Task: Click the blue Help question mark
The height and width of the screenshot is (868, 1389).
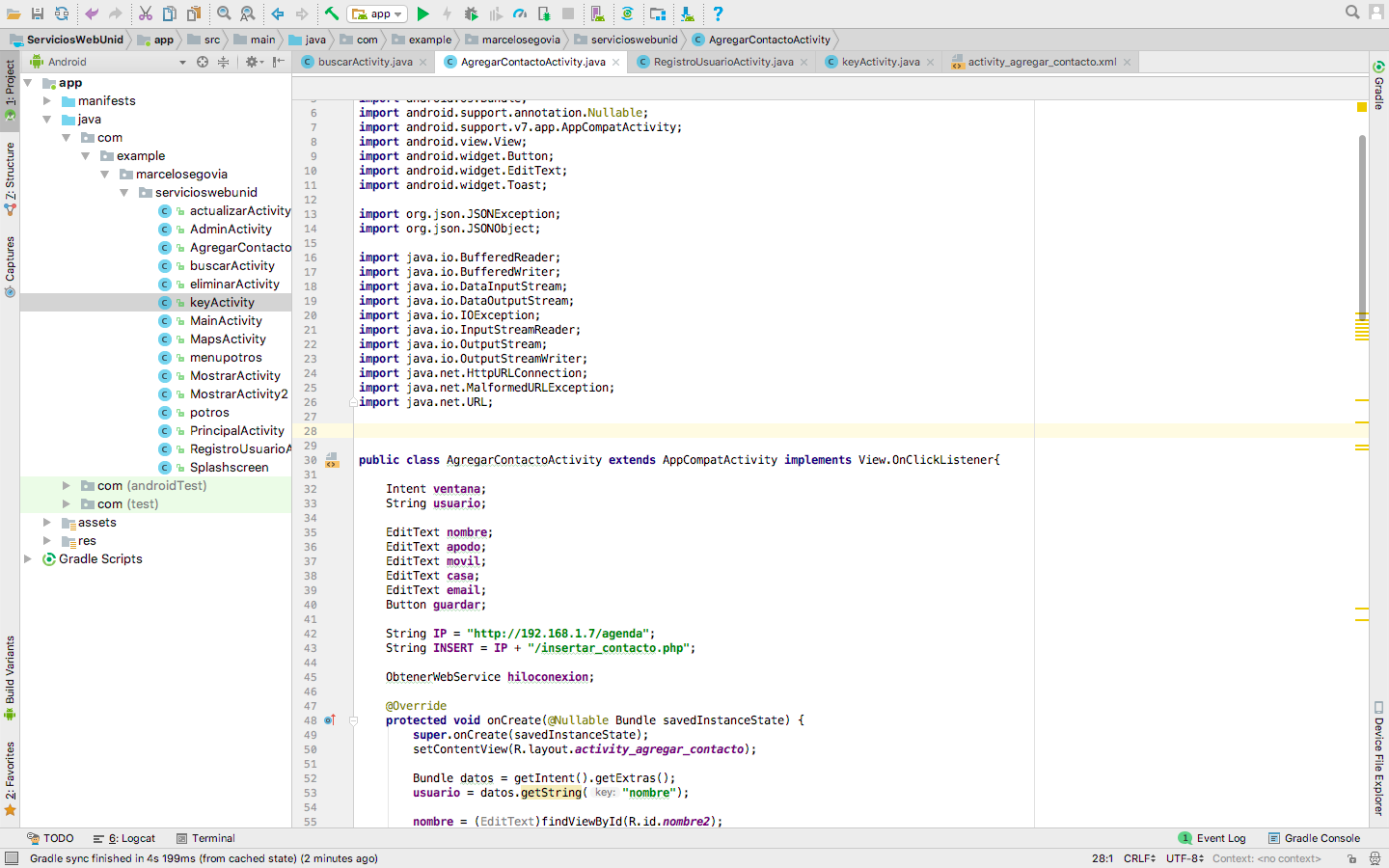Action: (718, 14)
